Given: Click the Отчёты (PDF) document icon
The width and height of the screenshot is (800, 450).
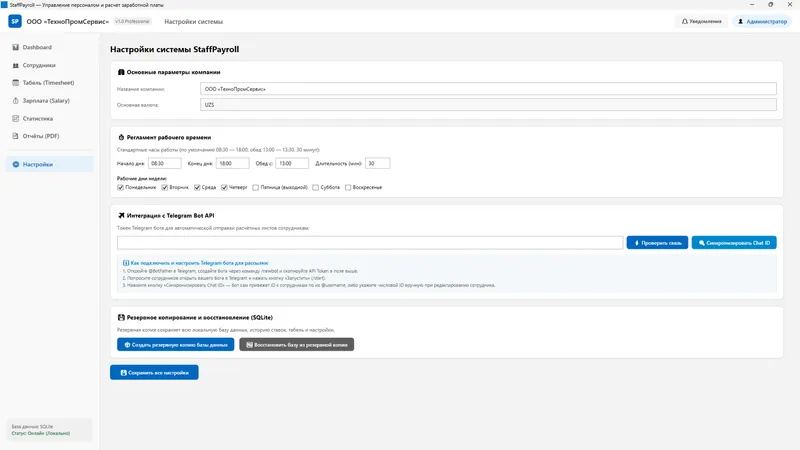Looking at the screenshot, I should tap(15, 136).
